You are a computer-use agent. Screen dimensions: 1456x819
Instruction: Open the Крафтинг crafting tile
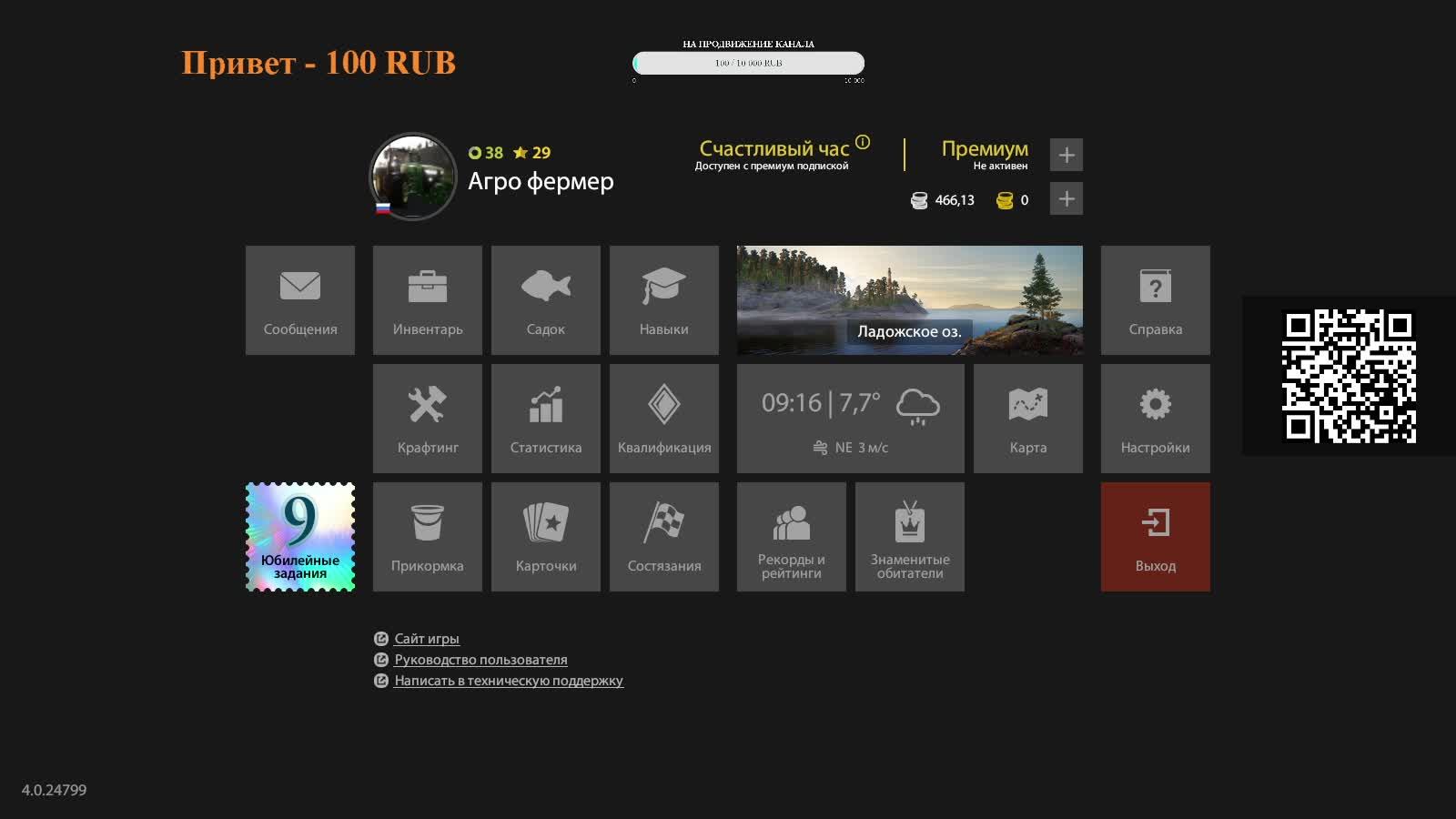428,419
